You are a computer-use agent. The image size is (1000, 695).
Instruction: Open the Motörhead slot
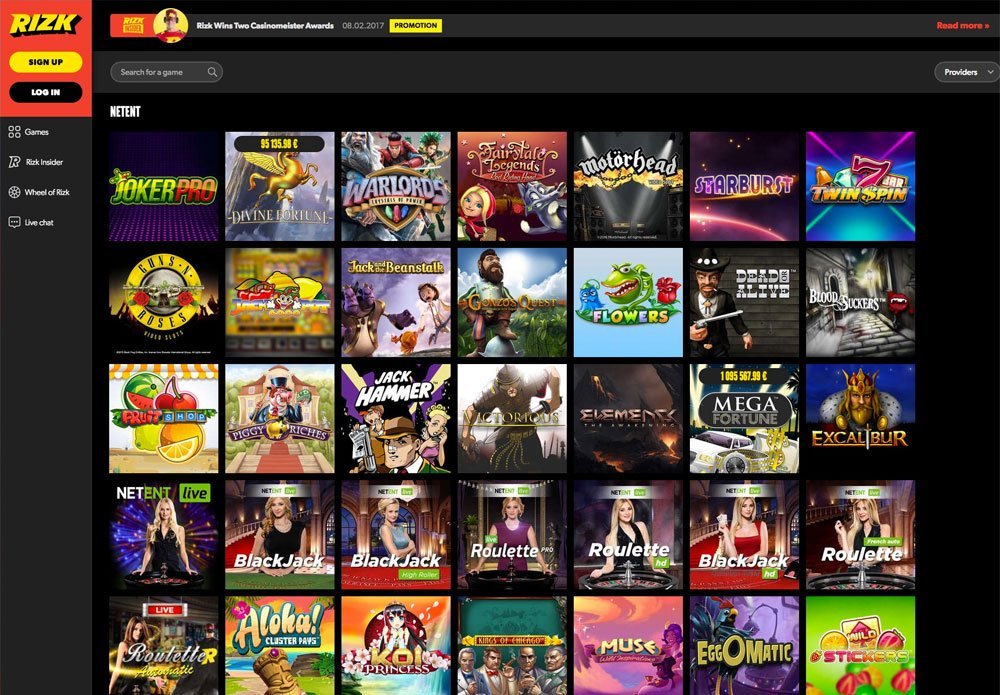628,186
